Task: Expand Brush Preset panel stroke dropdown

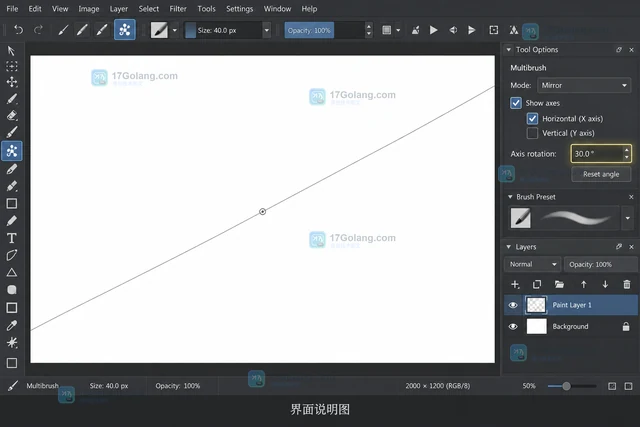Action: tap(627, 218)
